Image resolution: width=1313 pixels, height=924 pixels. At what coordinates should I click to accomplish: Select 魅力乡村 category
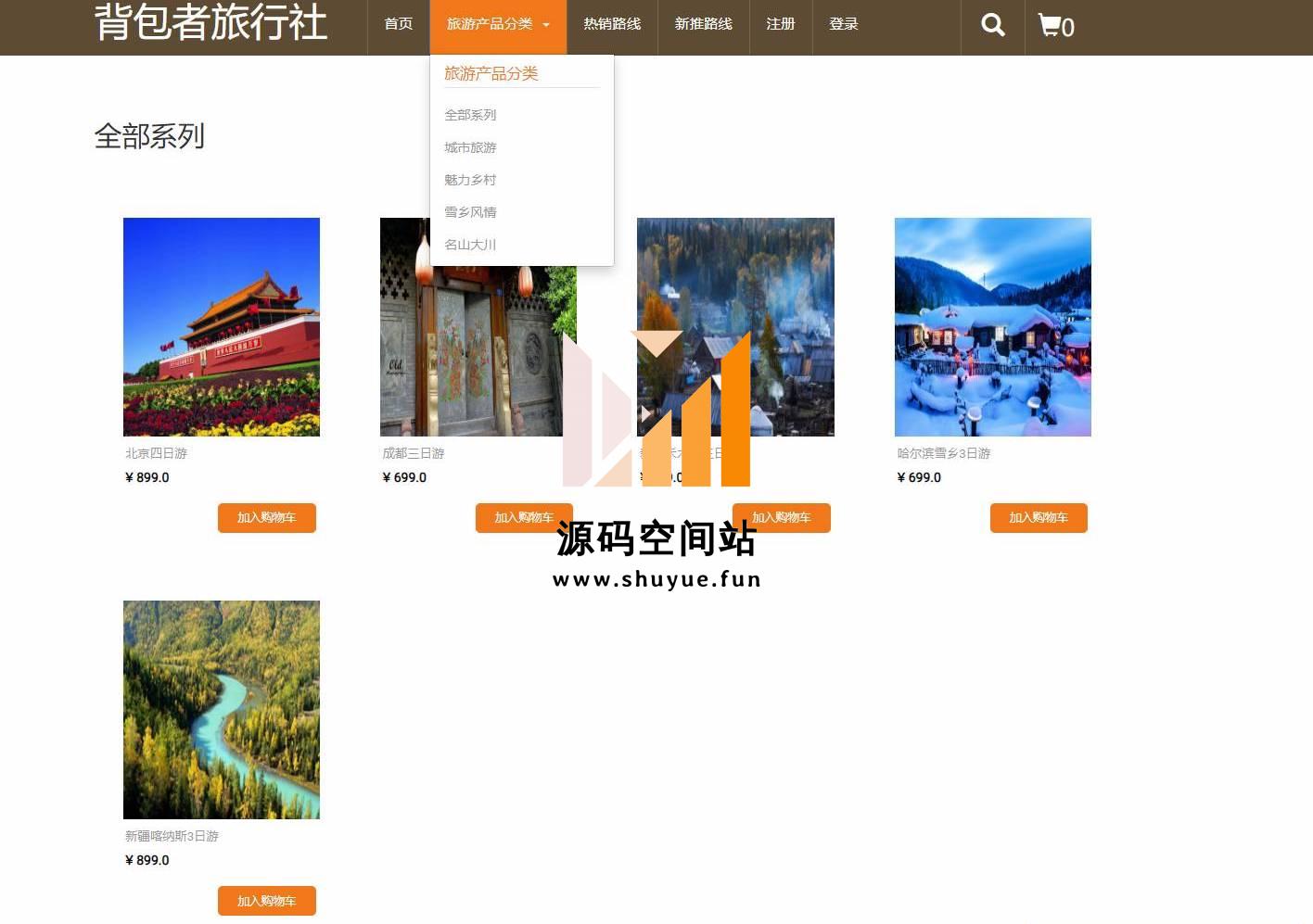point(470,180)
